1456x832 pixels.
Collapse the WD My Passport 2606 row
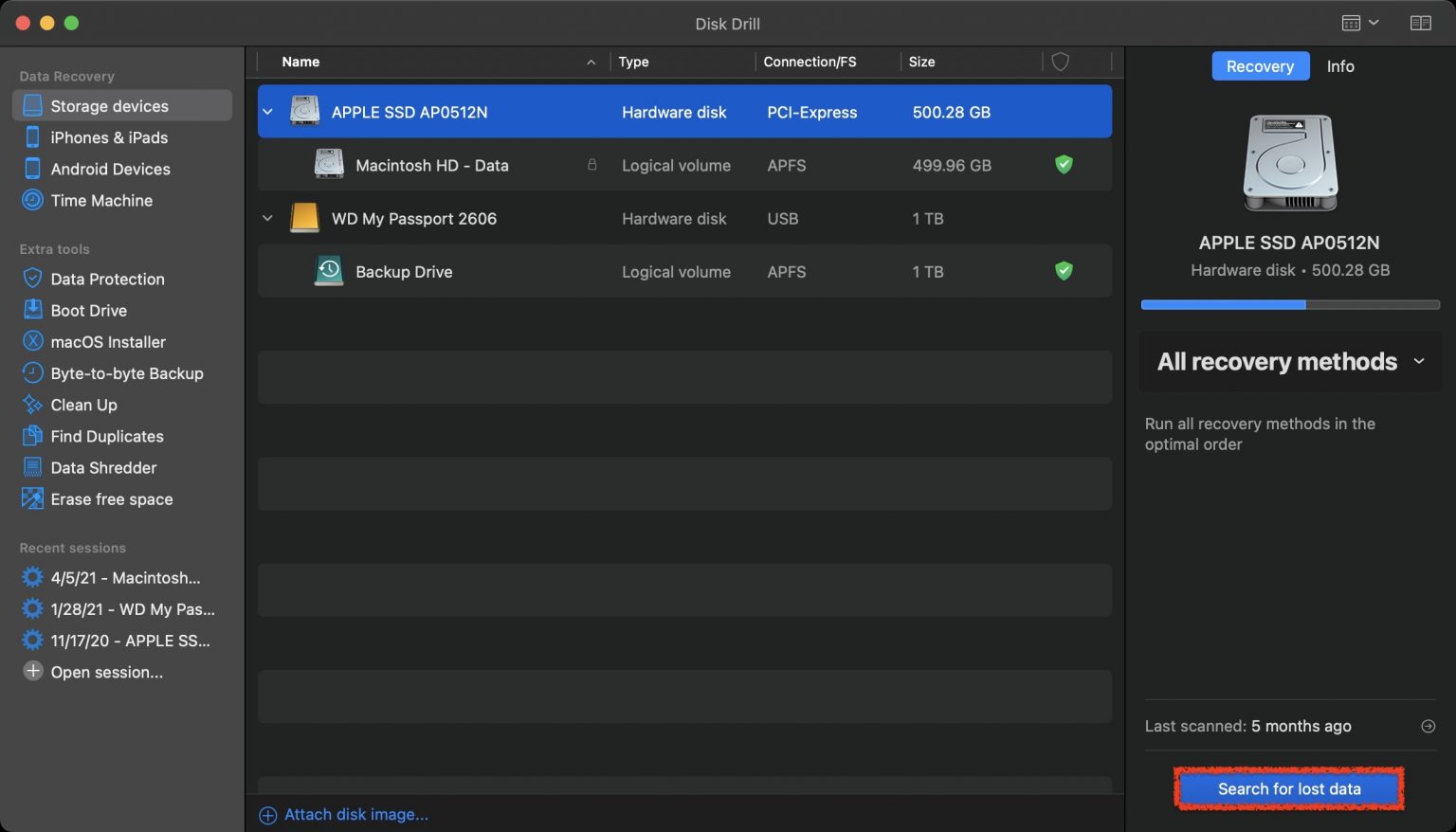tap(267, 218)
